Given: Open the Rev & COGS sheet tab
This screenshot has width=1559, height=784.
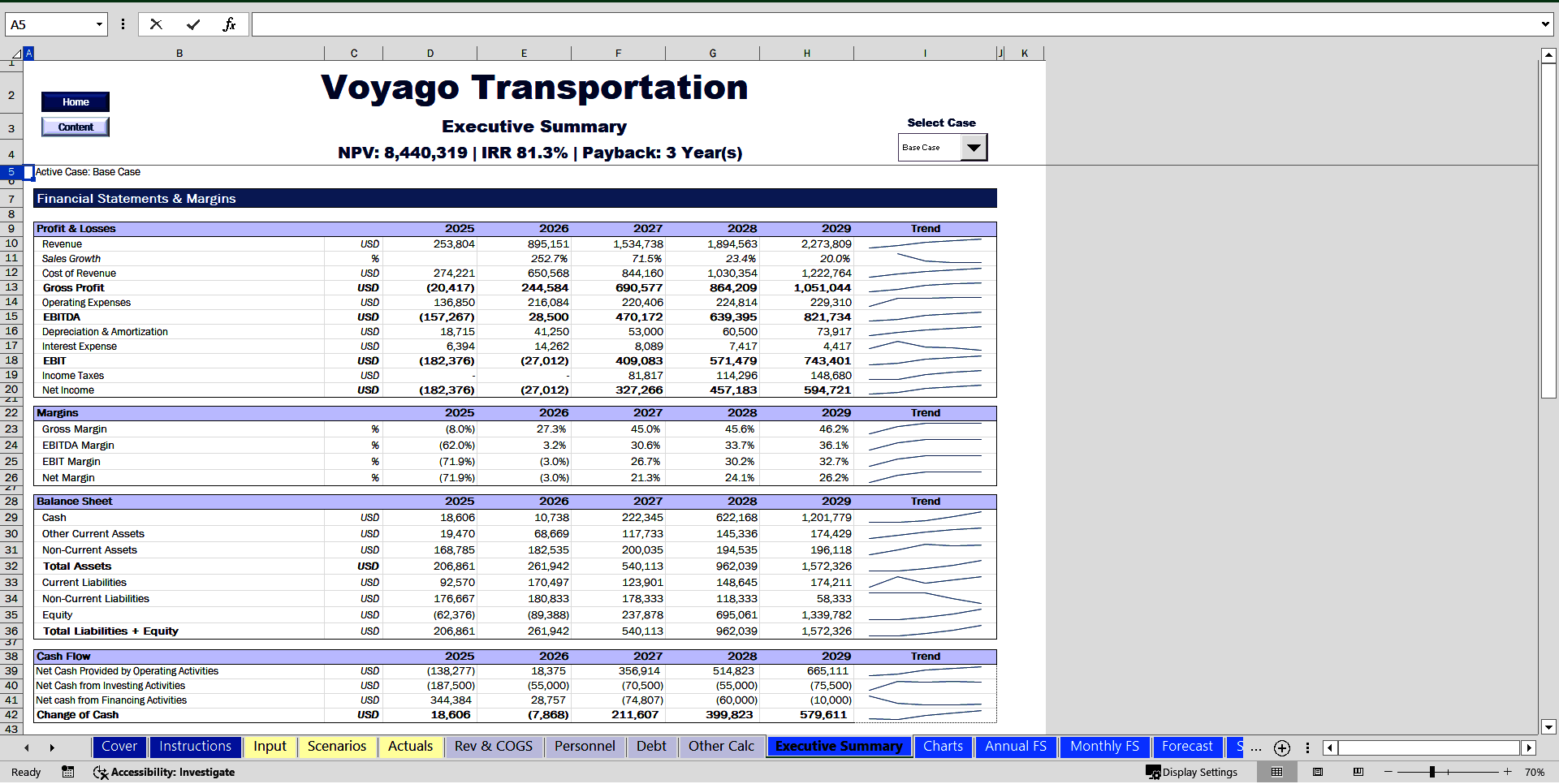Looking at the screenshot, I should tap(494, 746).
